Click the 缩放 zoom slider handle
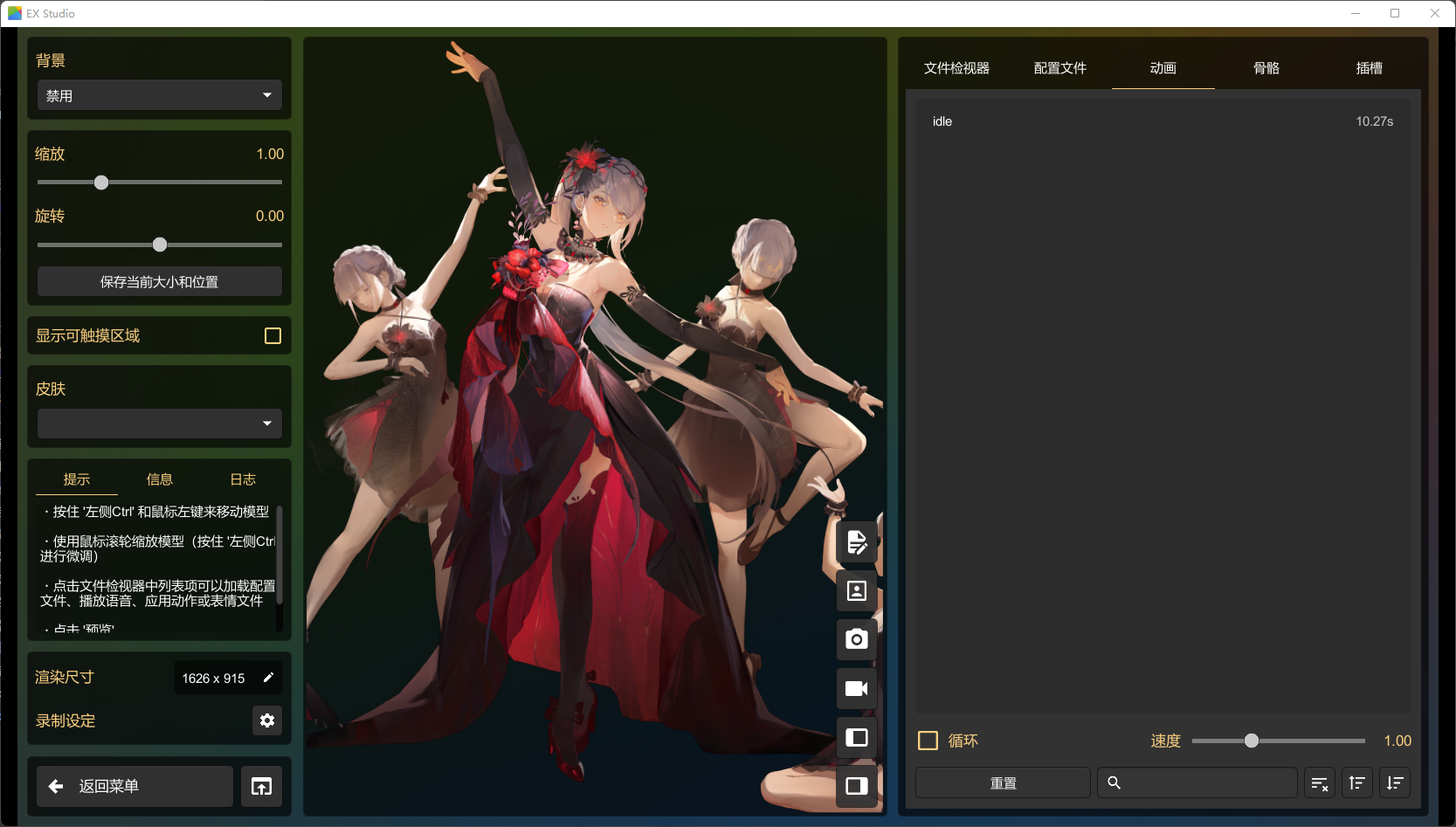 pos(101,183)
